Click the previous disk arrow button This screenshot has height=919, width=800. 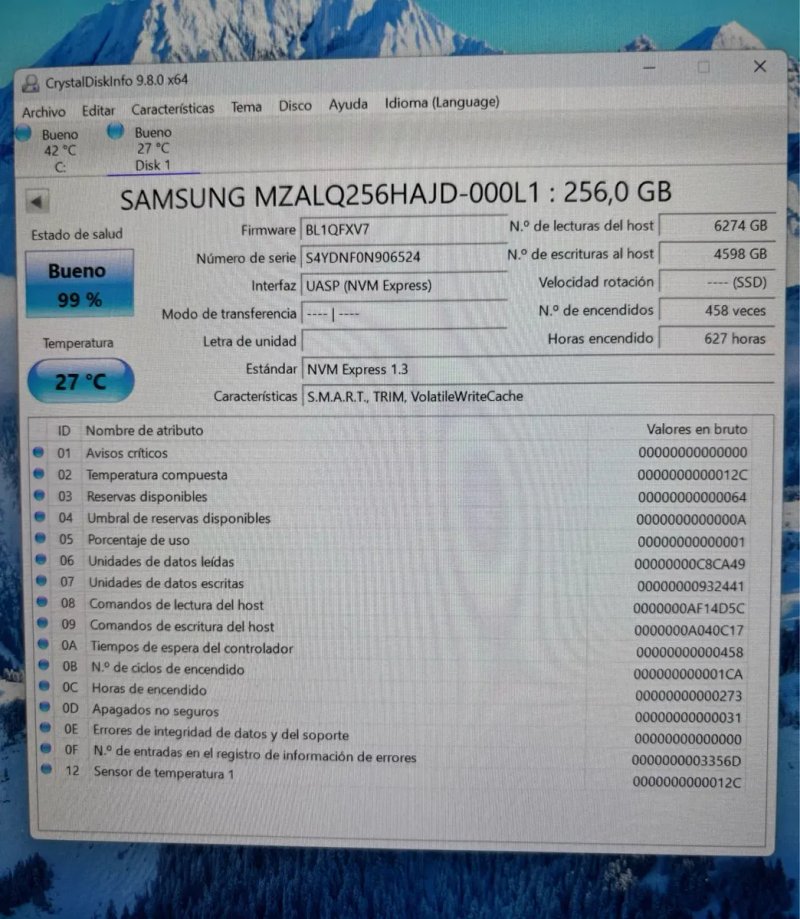[x=36, y=202]
